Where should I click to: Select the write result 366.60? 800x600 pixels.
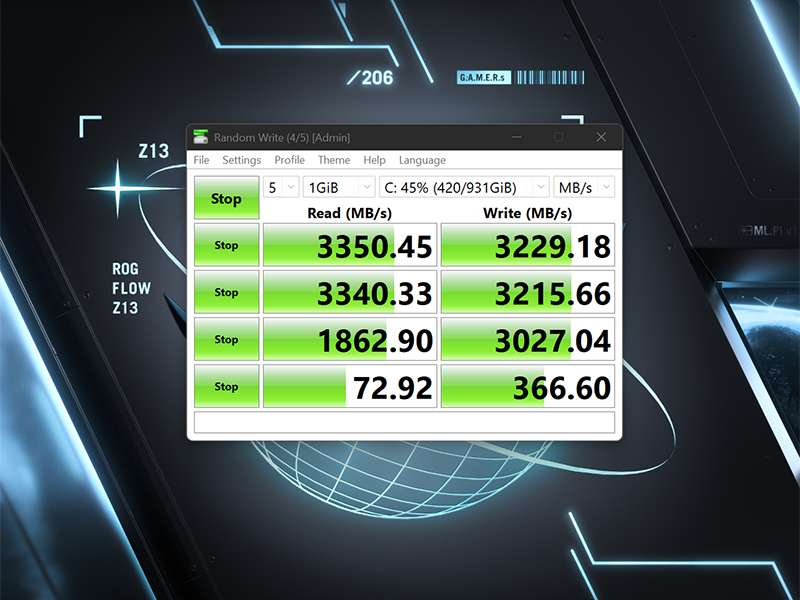528,386
